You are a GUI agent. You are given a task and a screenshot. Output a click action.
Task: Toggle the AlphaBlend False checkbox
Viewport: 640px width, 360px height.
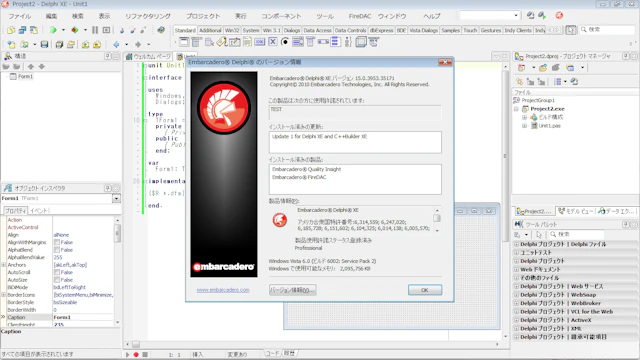pyautogui.click(x=57, y=250)
